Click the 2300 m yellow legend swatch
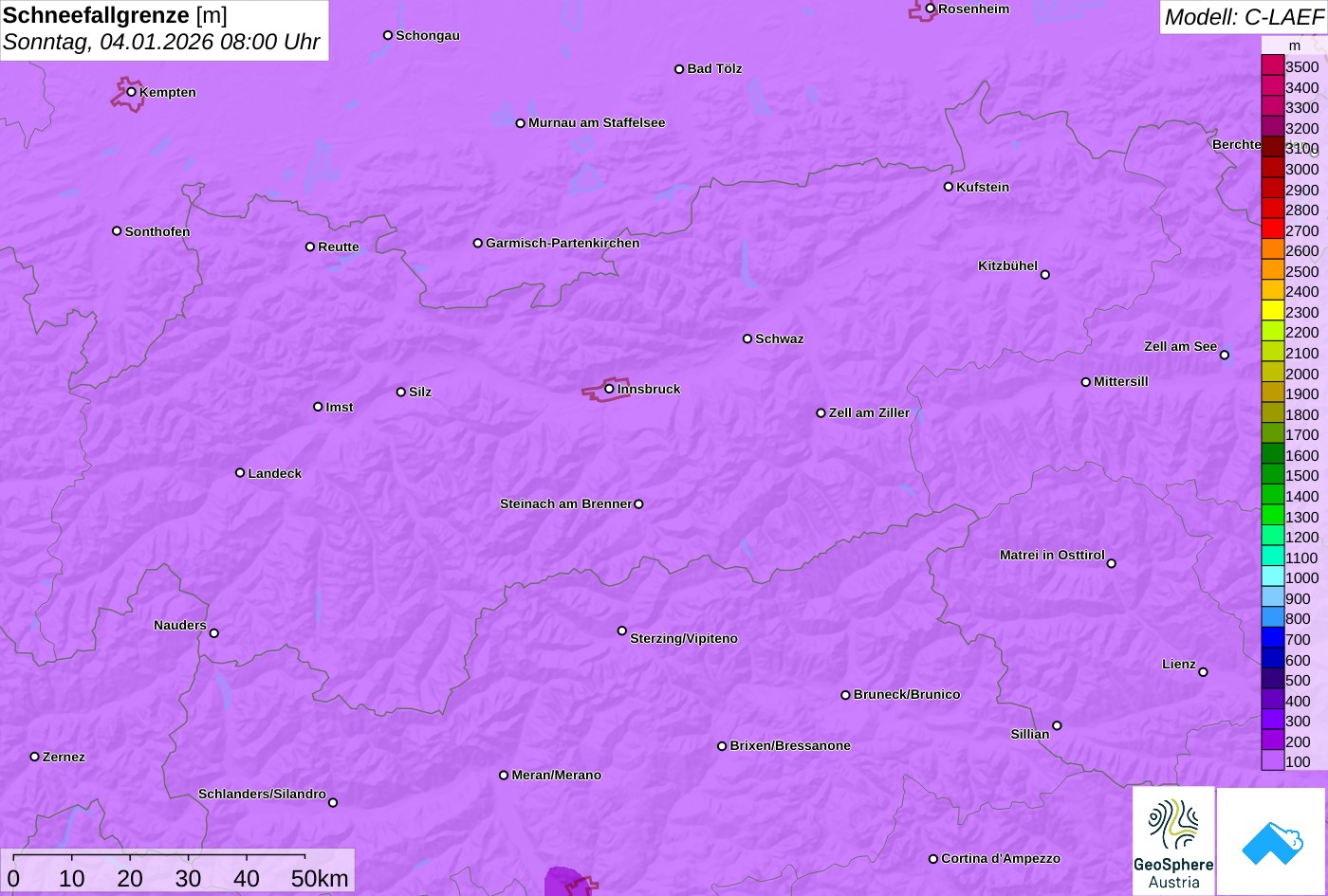 pyautogui.click(x=1272, y=311)
